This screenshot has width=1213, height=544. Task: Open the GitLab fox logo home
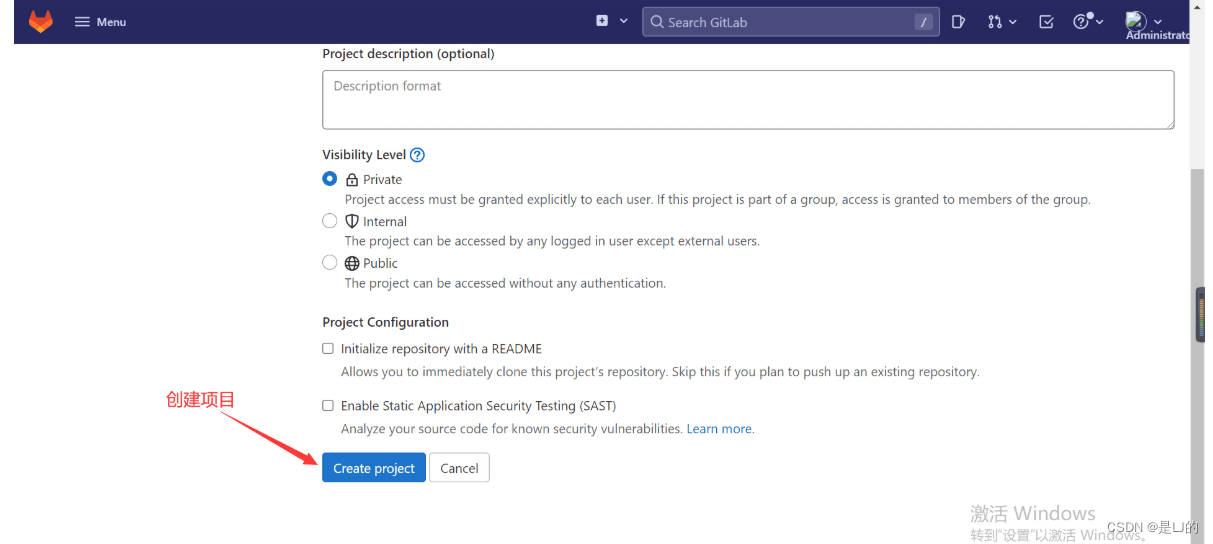pos(40,21)
